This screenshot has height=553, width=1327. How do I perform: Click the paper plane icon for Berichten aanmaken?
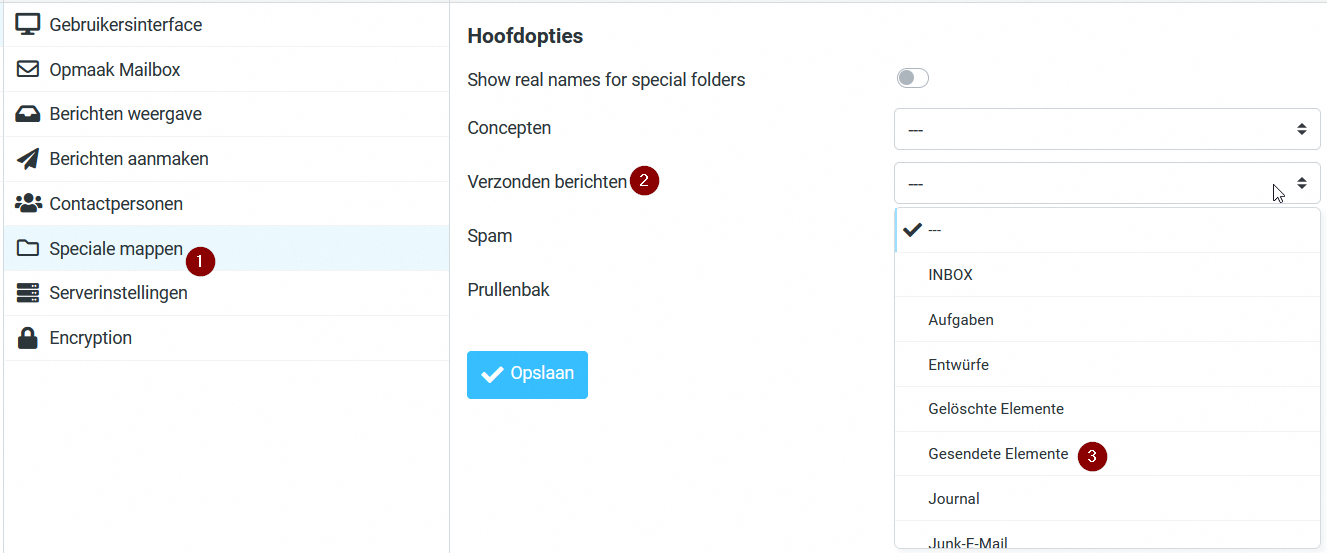[x=27, y=159]
